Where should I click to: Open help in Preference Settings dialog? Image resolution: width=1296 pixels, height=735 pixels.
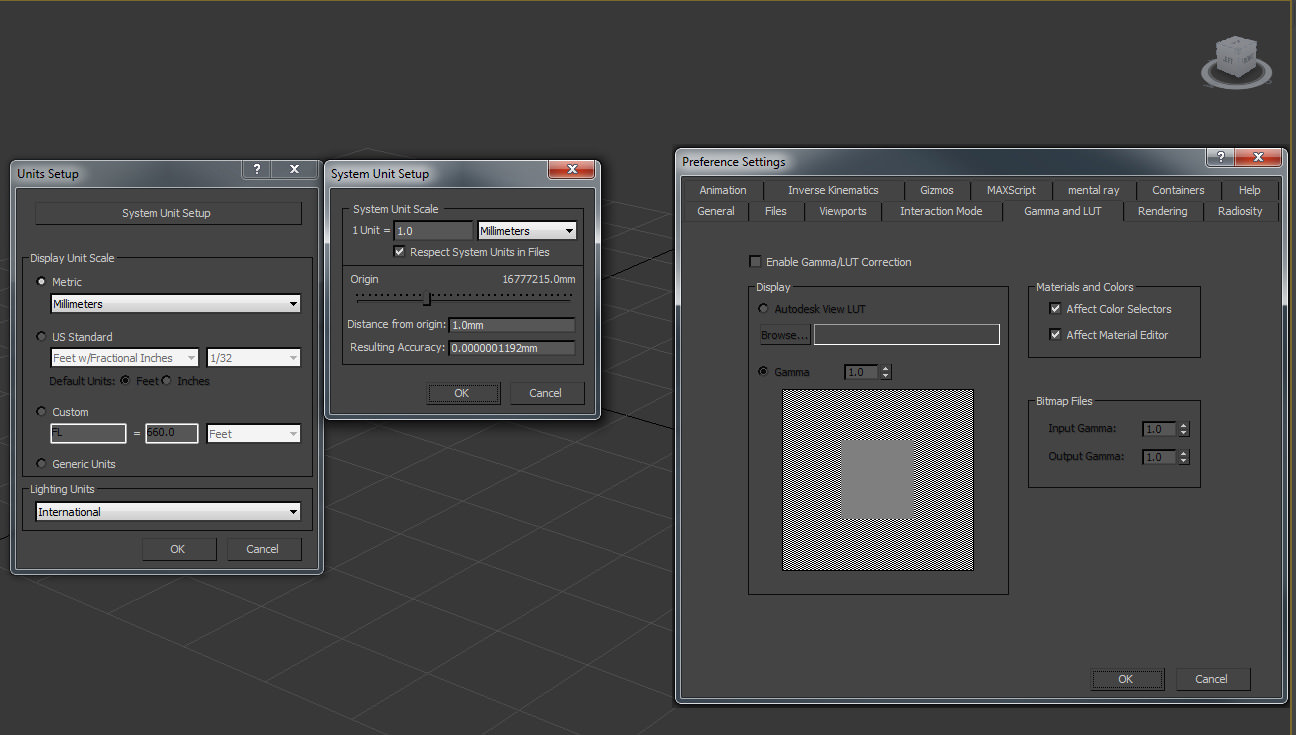pos(1220,158)
